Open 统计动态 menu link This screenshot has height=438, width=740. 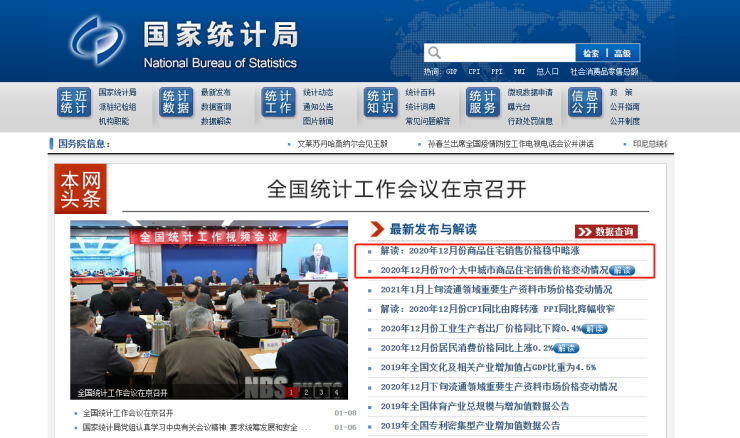318,93
